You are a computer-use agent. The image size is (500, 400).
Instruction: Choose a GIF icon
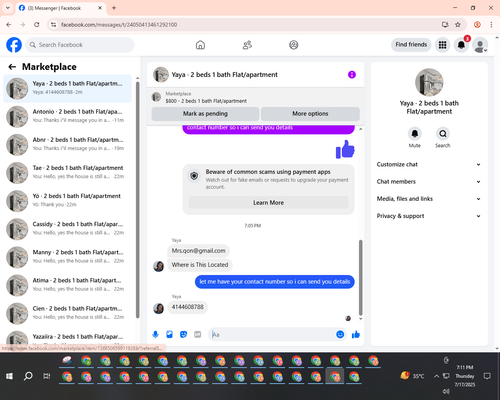[x=198, y=334]
